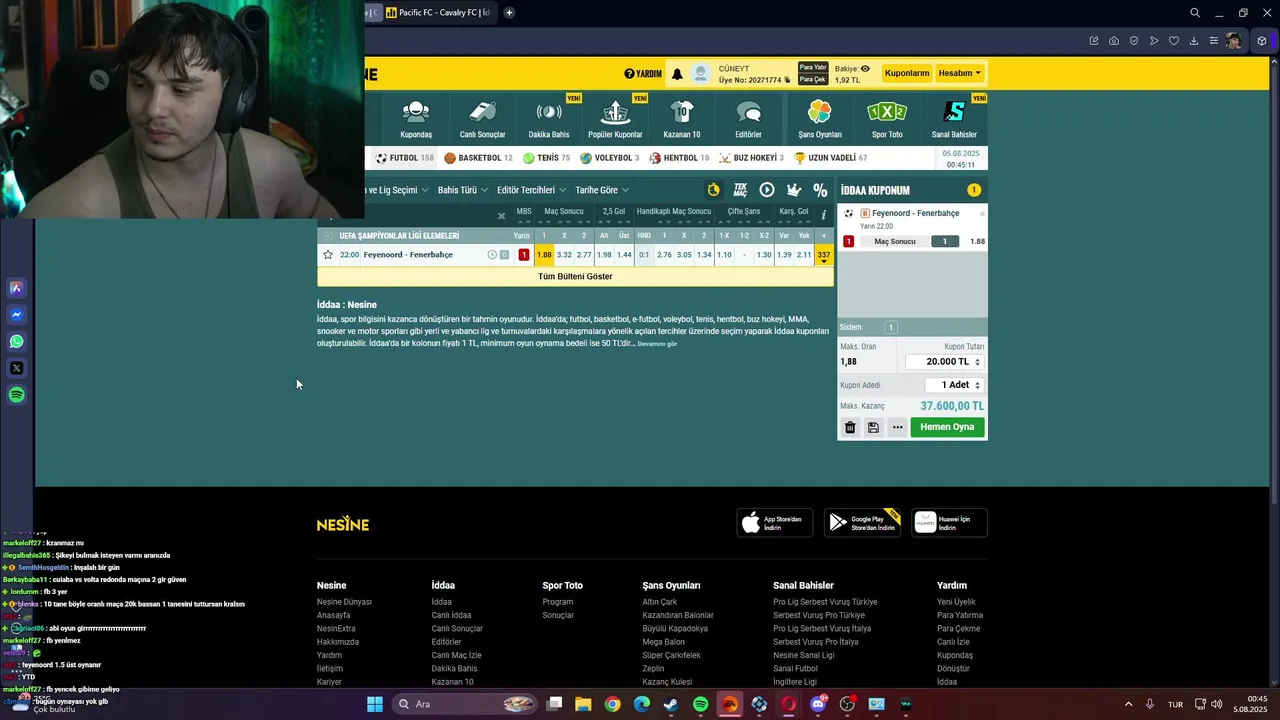
Task: Click the live stream play filter icon
Action: [x=767, y=190]
